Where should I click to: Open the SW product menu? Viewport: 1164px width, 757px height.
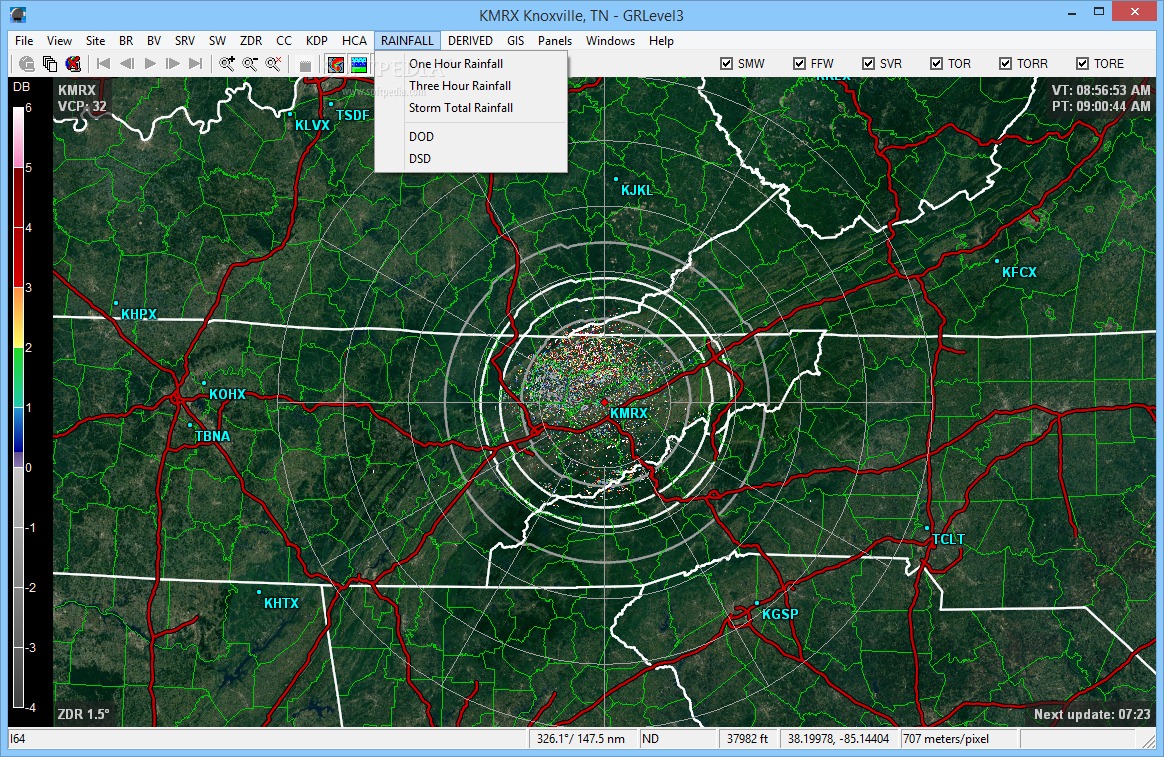(x=218, y=41)
